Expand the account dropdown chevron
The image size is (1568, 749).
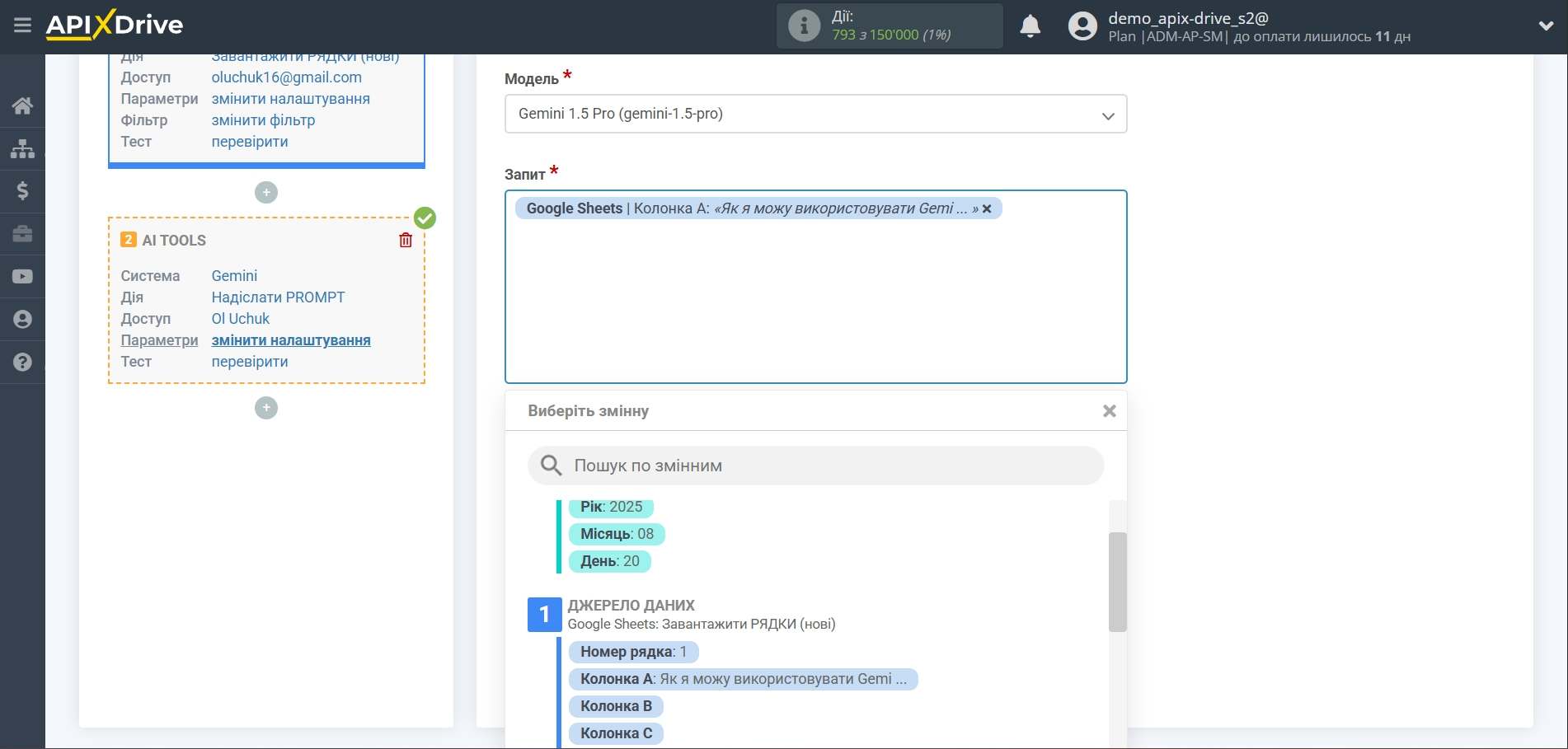tap(1546, 26)
